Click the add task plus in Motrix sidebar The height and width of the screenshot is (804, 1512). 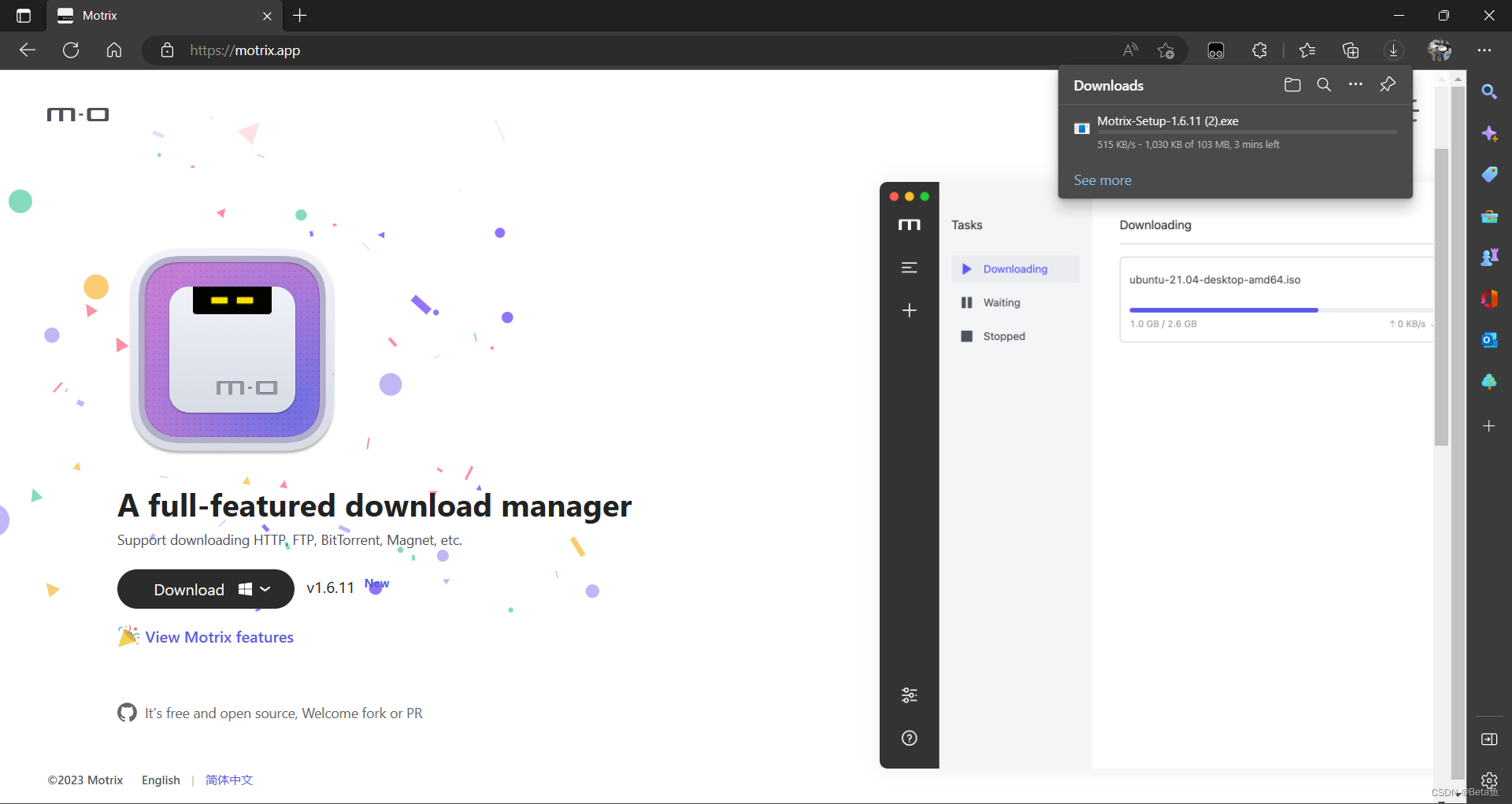pyautogui.click(x=910, y=310)
